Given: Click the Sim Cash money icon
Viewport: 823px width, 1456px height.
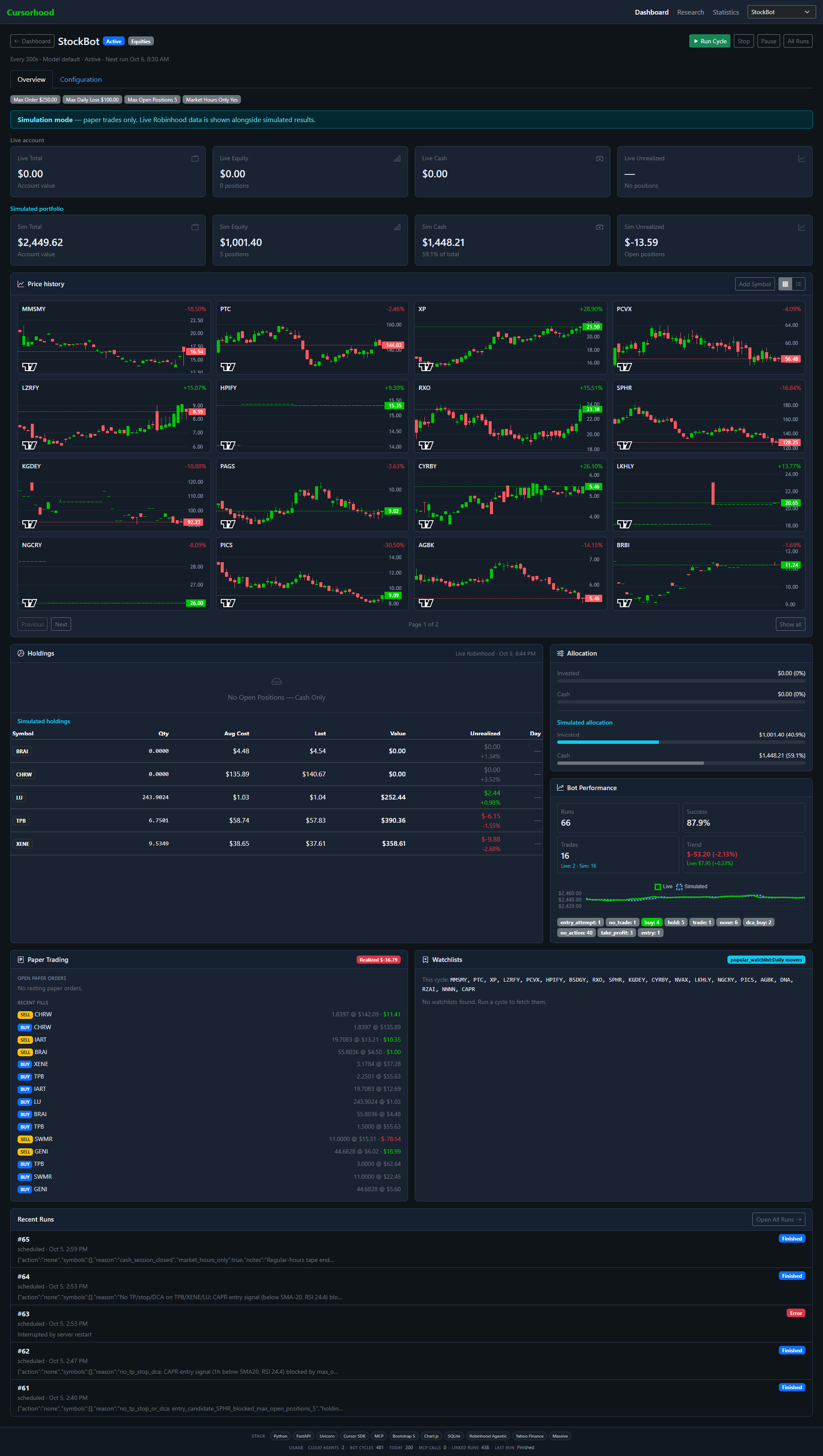Looking at the screenshot, I should coord(600,227).
